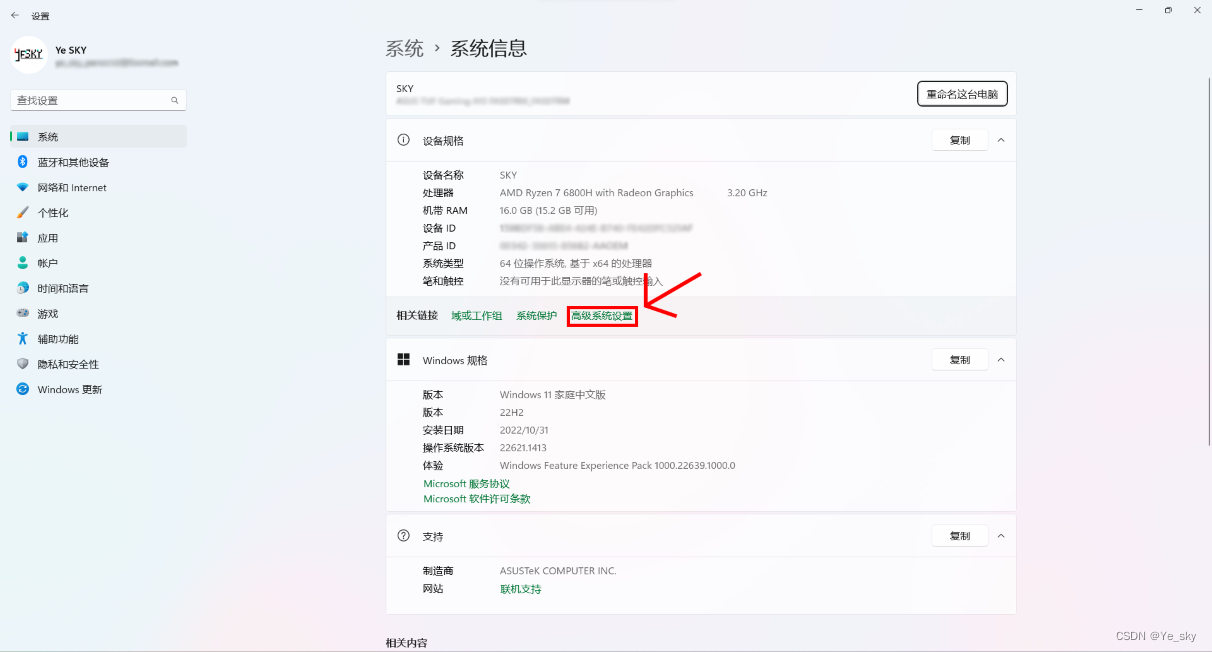Click the 查找设置 search field

(x=98, y=100)
